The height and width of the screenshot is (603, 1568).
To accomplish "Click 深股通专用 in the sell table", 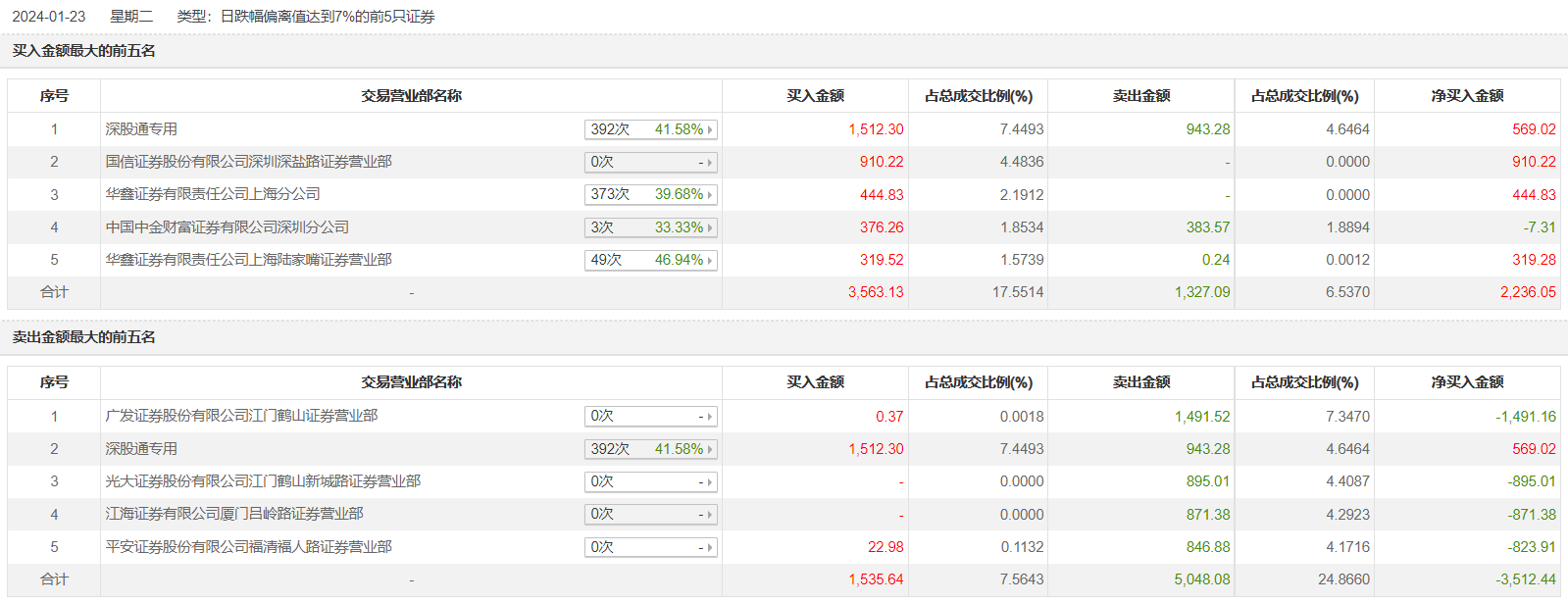I will pyautogui.click(x=141, y=449).
